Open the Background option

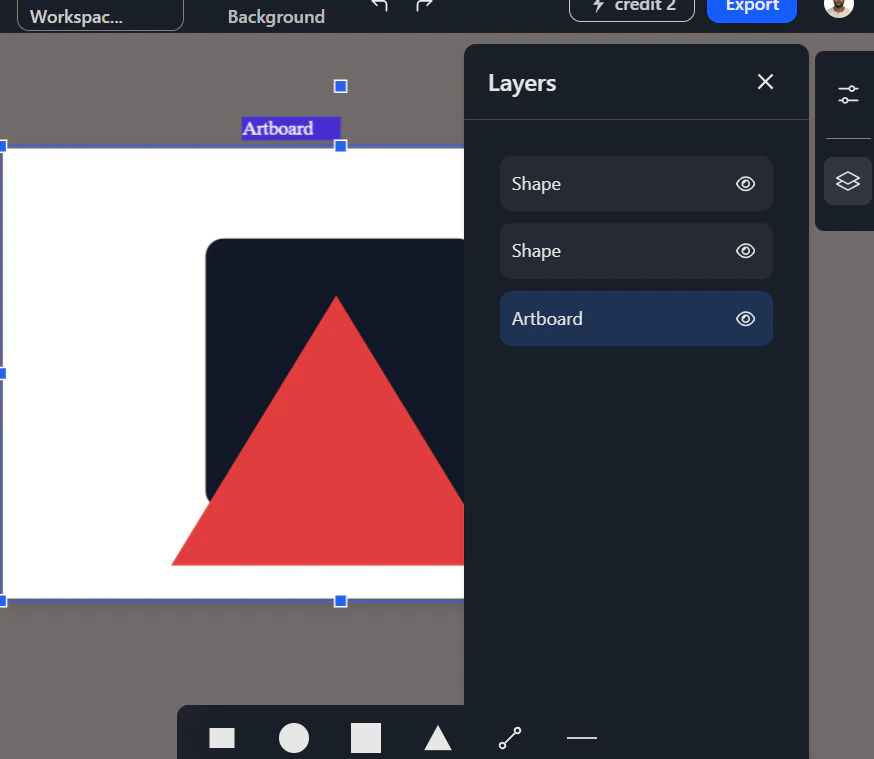(x=276, y=17)
